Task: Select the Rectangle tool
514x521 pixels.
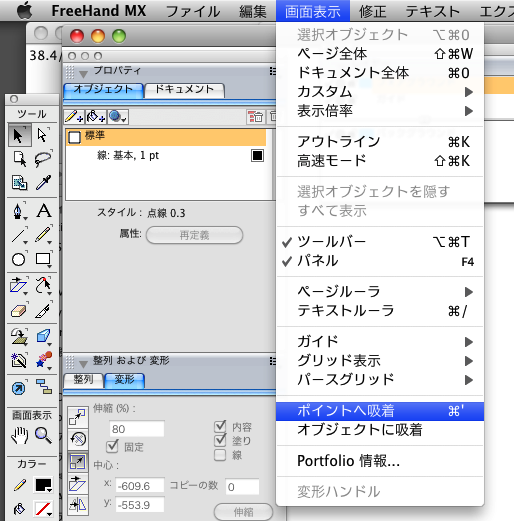Action: click(43, 259)
